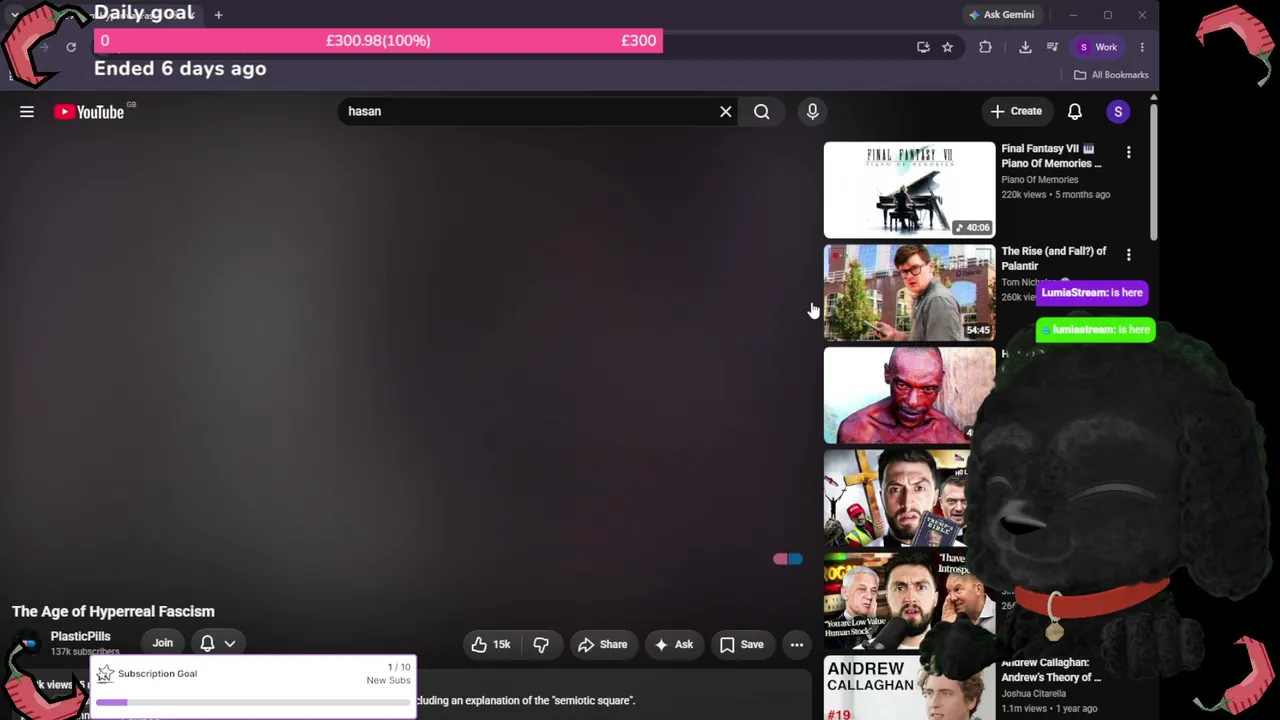Open browser downloads
1280x720 pixels.
[x=1025, y=47]
